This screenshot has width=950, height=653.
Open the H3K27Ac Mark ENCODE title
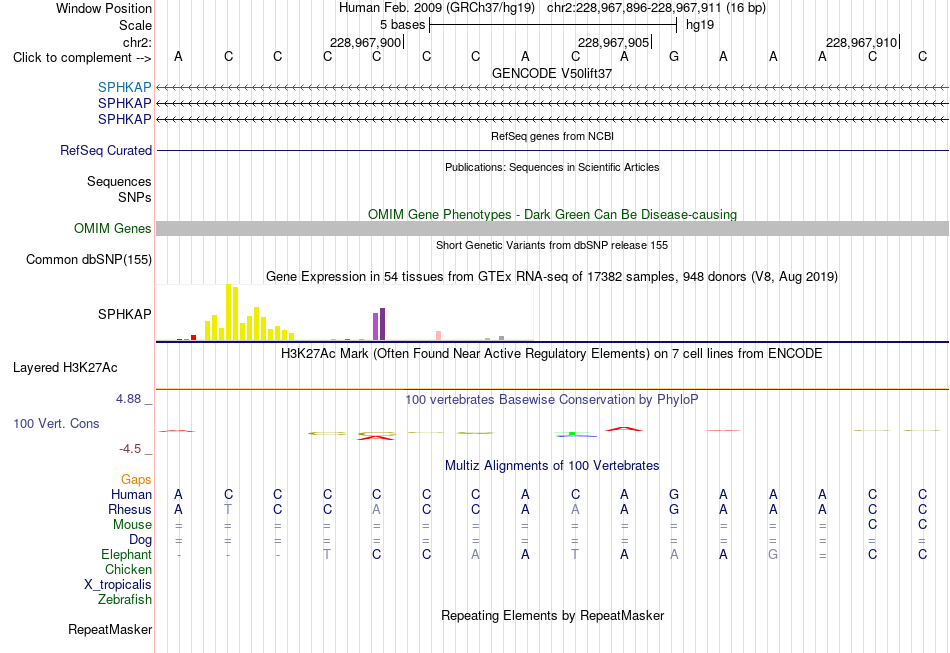pos(552,354)
